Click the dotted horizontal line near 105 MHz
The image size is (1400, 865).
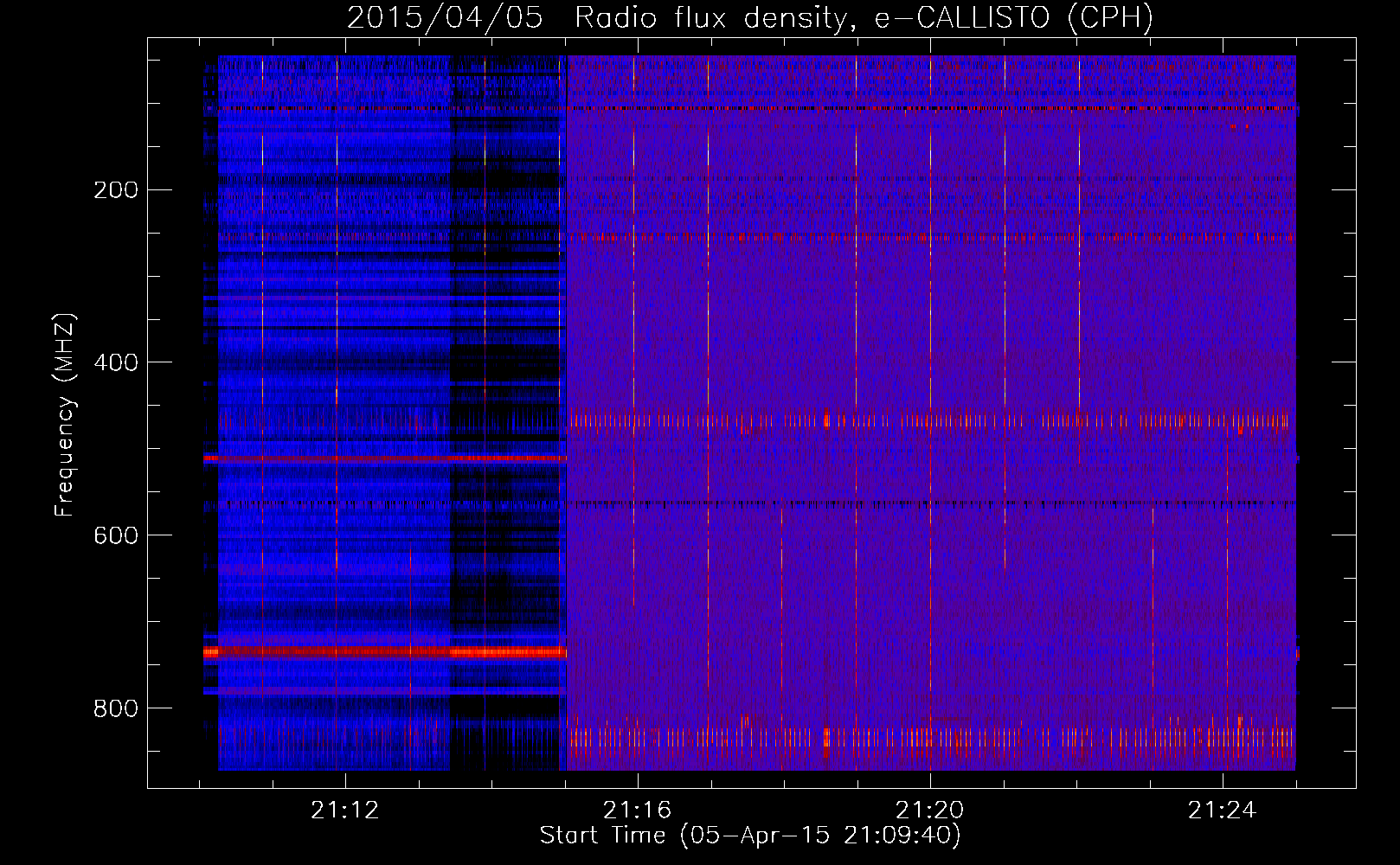[x=751, y=109]
